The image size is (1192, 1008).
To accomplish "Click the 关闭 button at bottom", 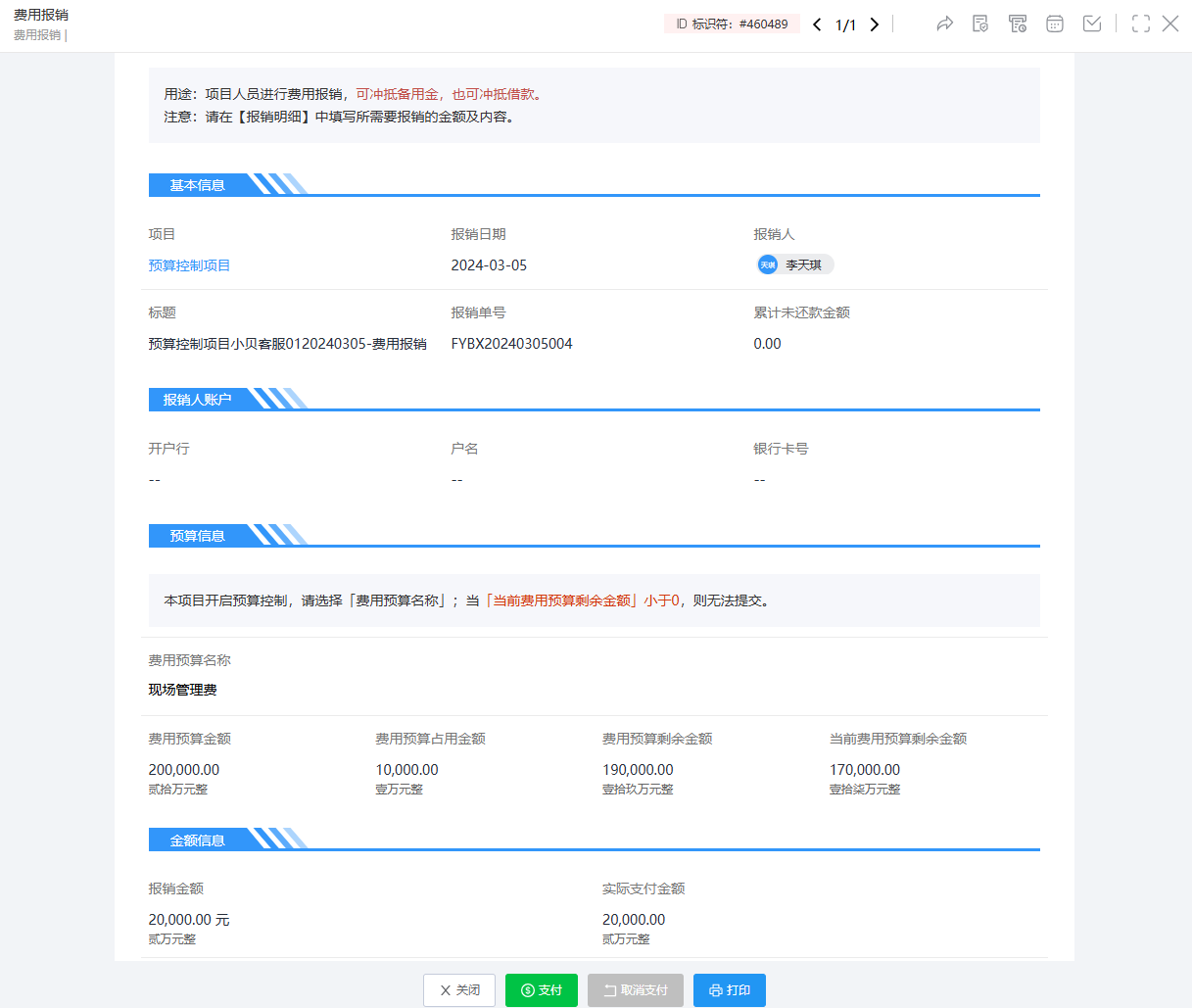I will tap(459, 990).
